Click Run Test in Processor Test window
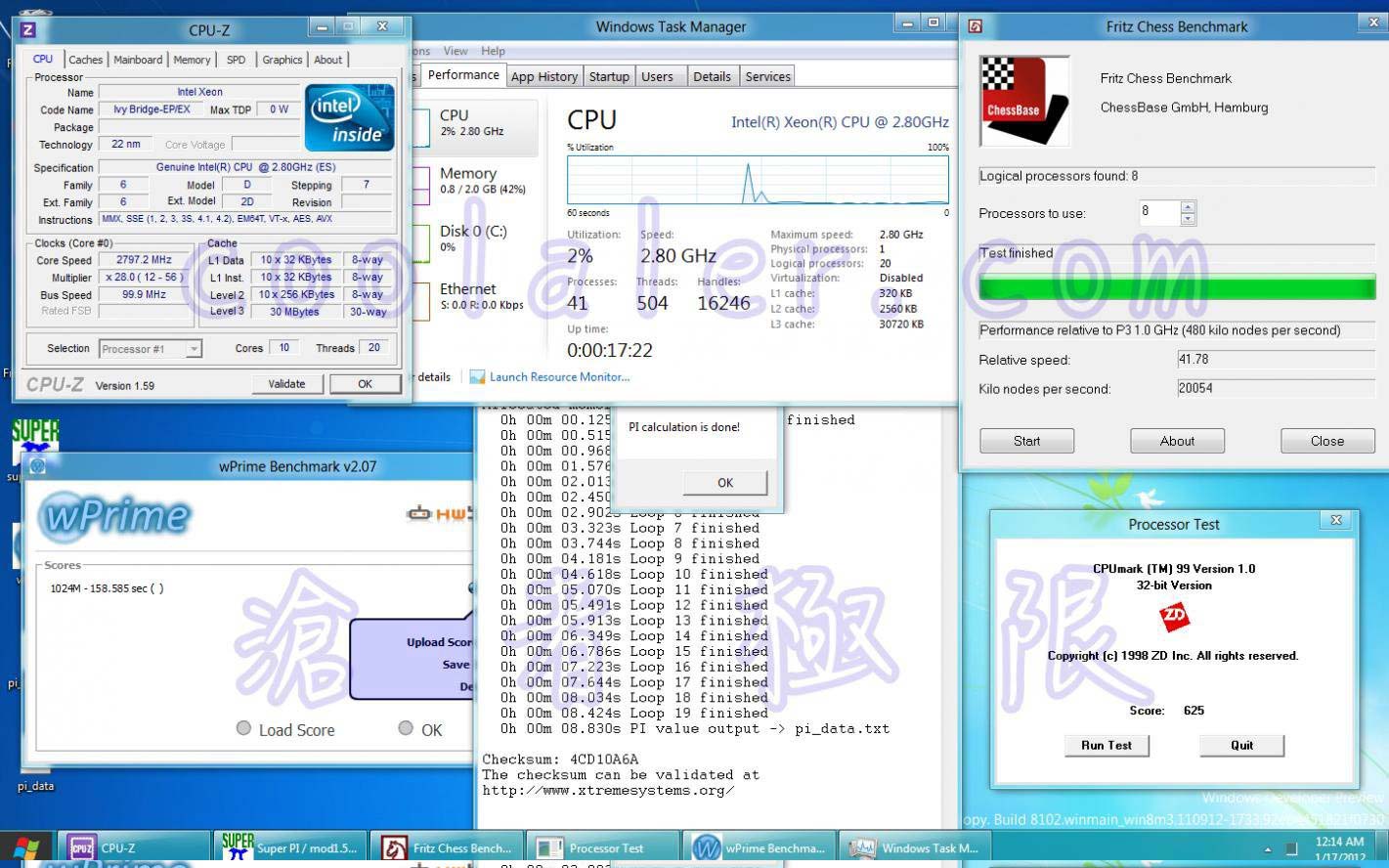 (x=1106, y=745)
